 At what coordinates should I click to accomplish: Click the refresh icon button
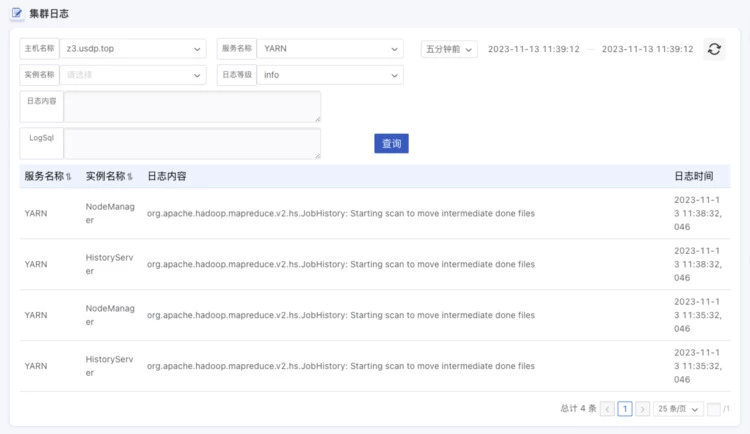714,49
